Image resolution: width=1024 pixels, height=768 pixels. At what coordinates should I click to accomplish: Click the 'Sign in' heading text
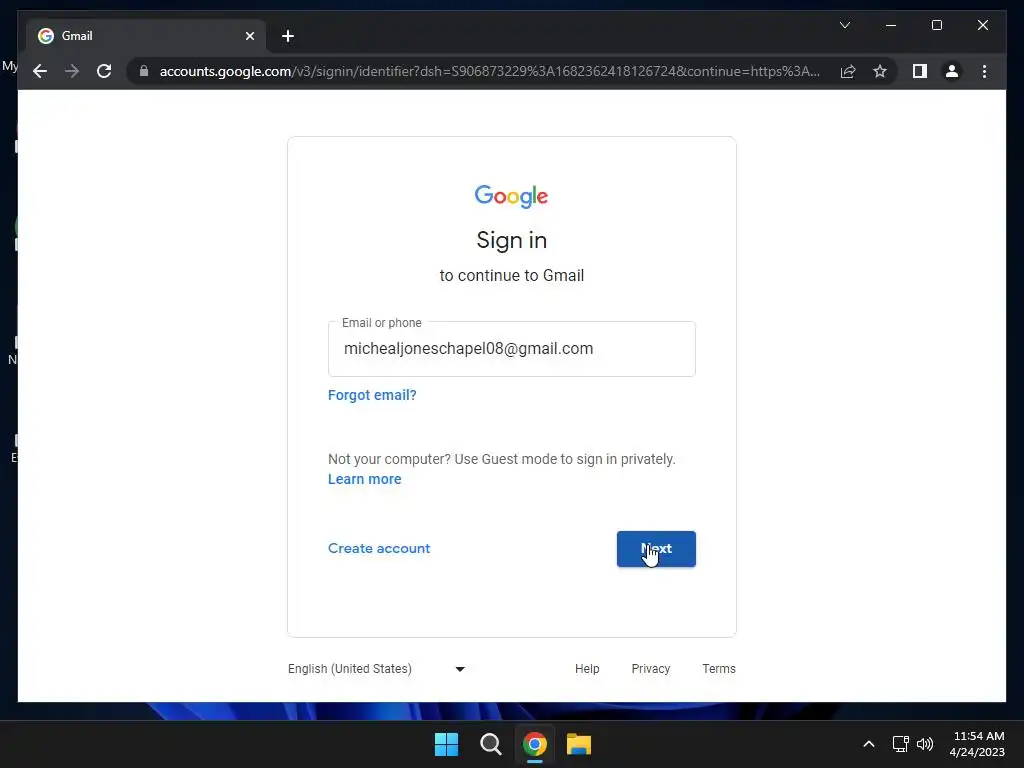(511, 240)
